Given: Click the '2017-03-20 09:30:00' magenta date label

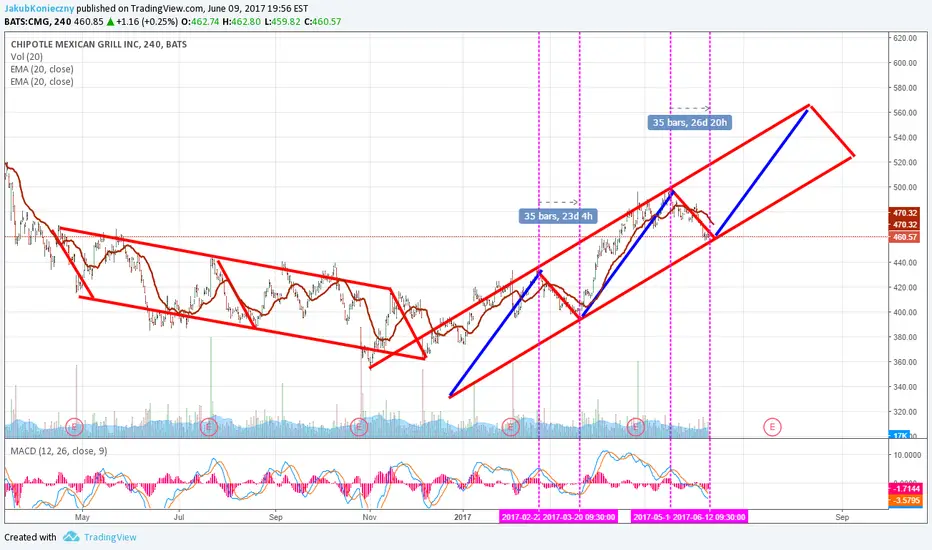Looking at the screenshot, I should (579, 517).
